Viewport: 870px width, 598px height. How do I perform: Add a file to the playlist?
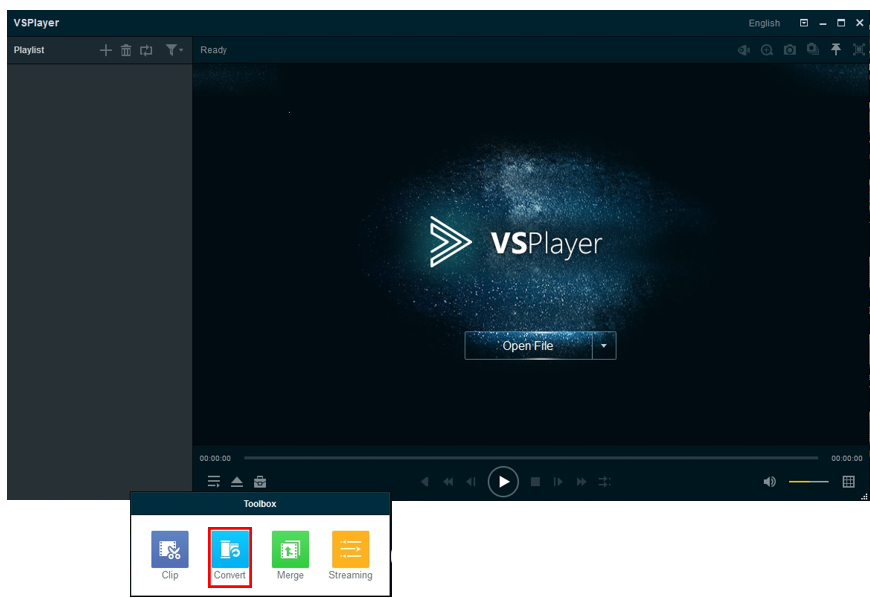pyautogui.click(x=106, y=50)
